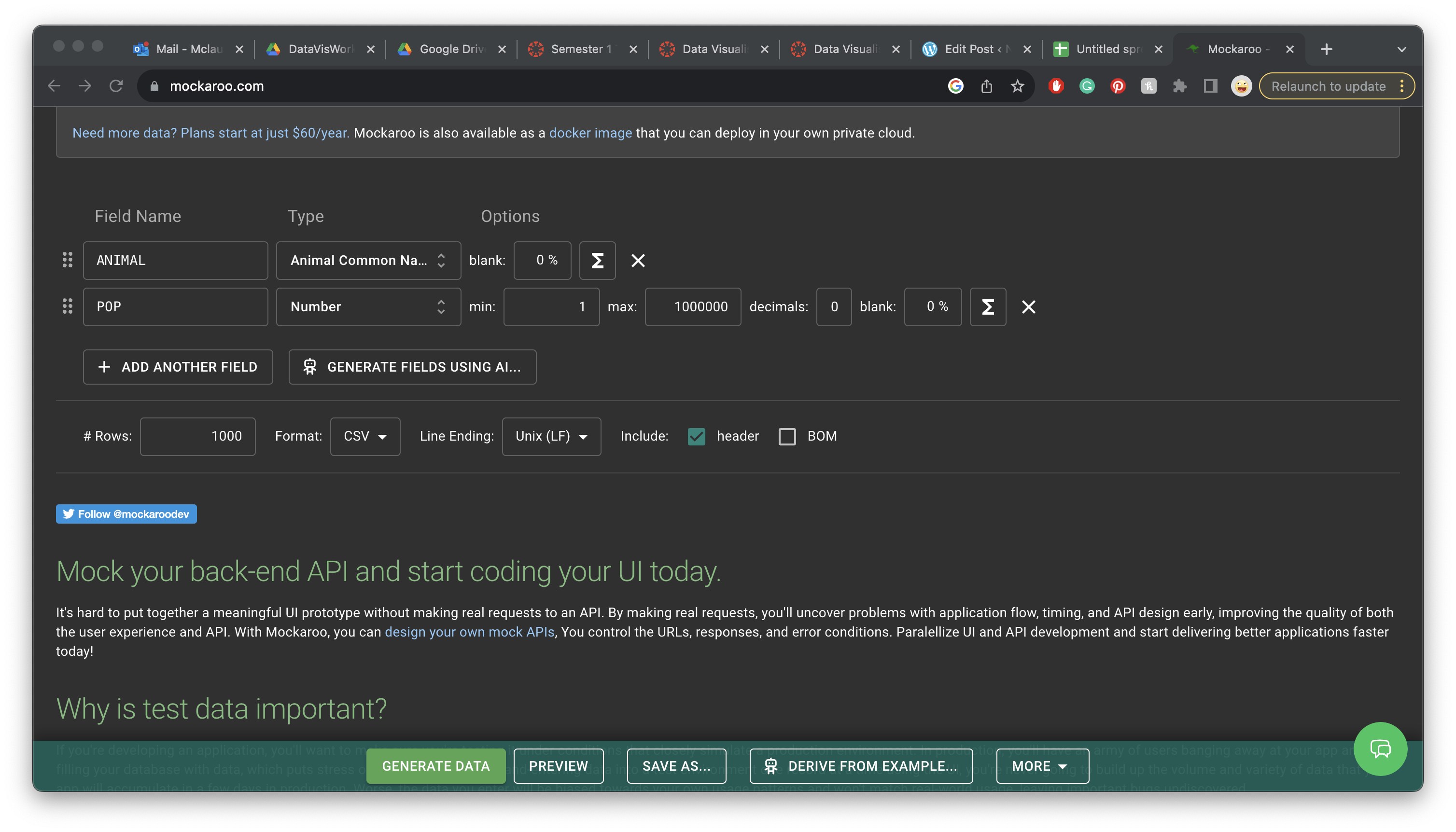This screenshot has height=832, width=1456.
Task: Remove the POP field with X icon
Action: [x=1028, y=307]
